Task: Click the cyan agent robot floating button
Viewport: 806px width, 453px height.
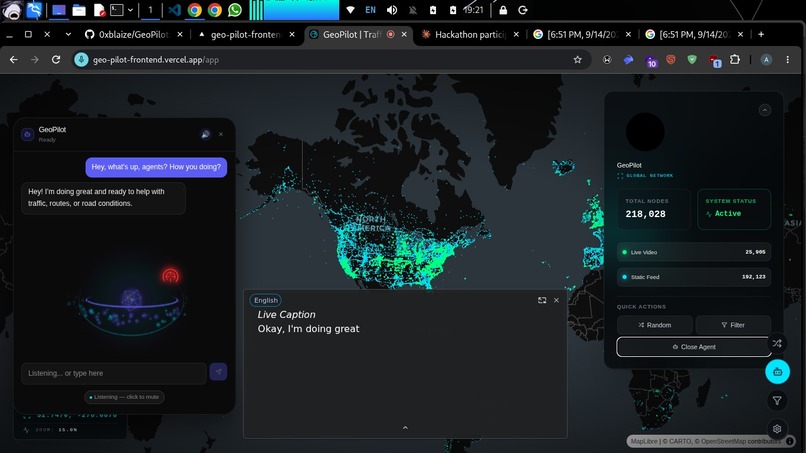Action: click(x=777, y=372)
